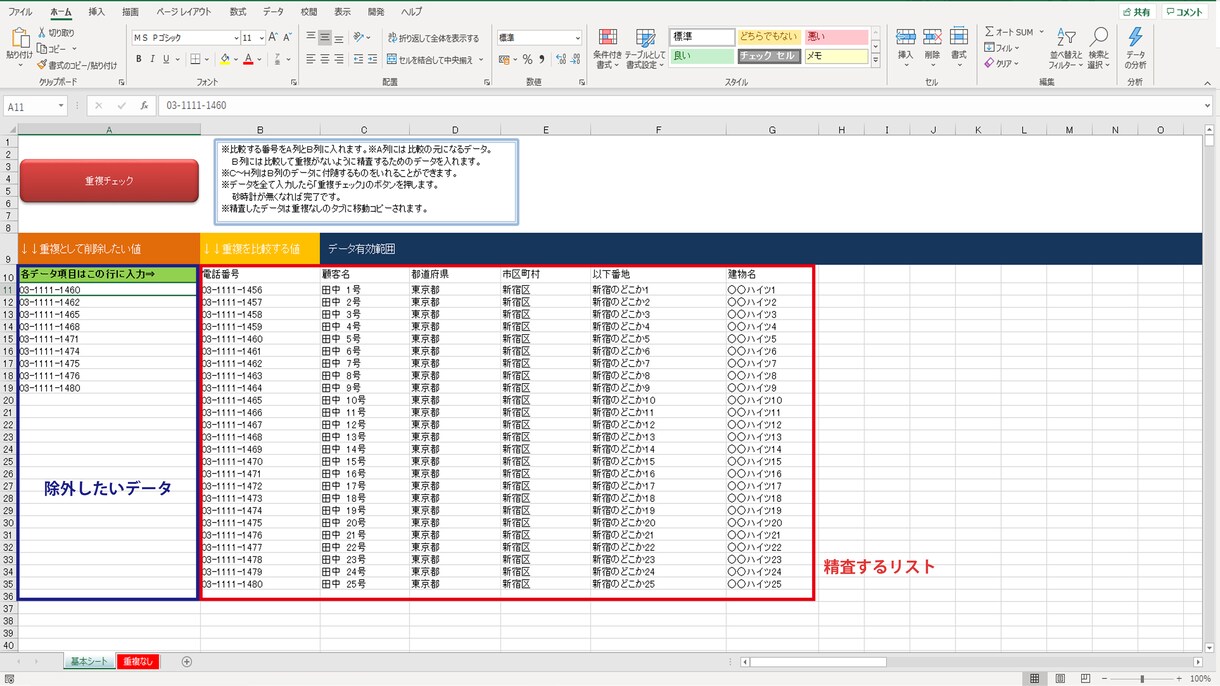Toggle Underline formatting

click(x=168, y=60)
